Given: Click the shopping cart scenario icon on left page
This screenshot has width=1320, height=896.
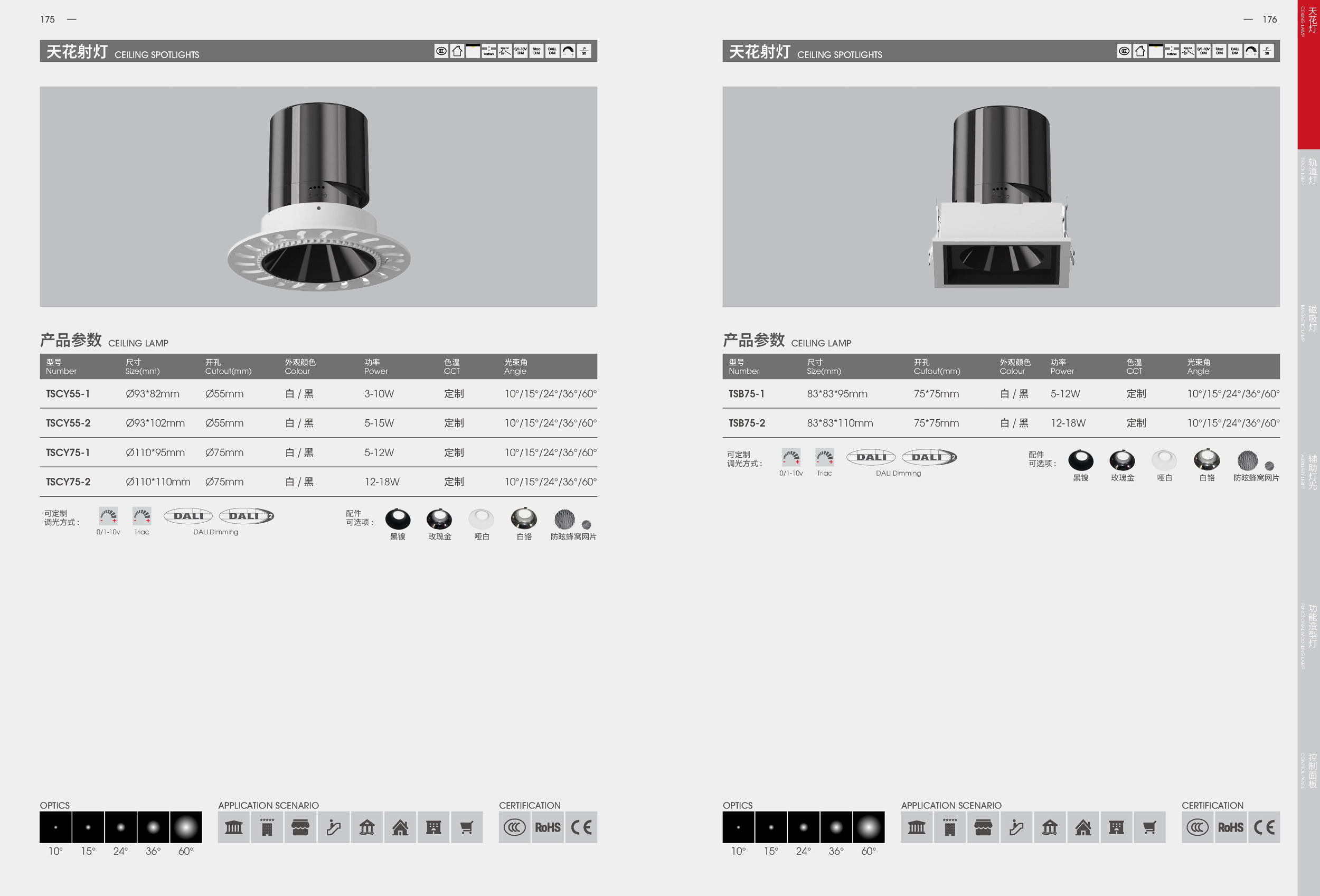Looking at the screenshot, I should tap(466, 827).
